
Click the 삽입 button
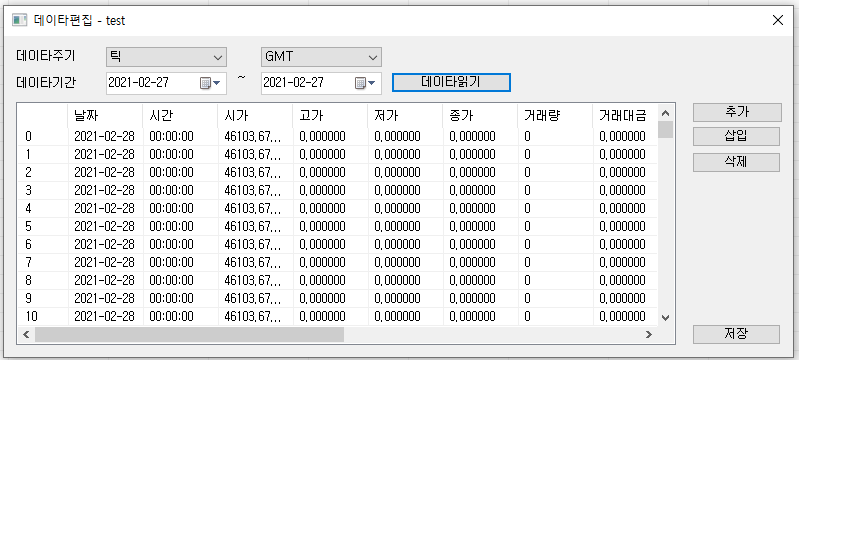(x=736, y=136)
